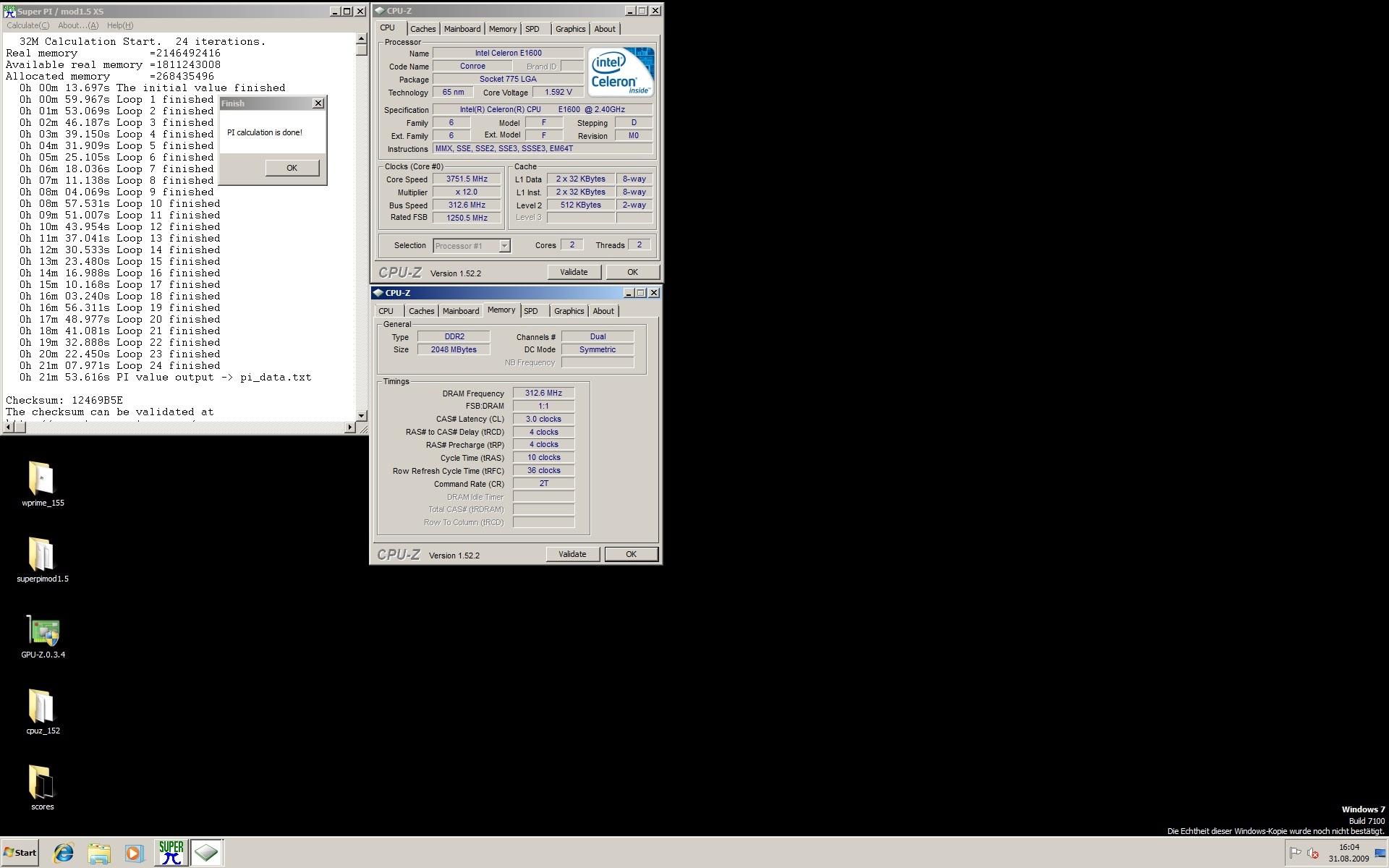This screenshot has width=1389, height=868.
Task: Click the Intel Celeron inside logo
Action: click(x=621, y=72)
